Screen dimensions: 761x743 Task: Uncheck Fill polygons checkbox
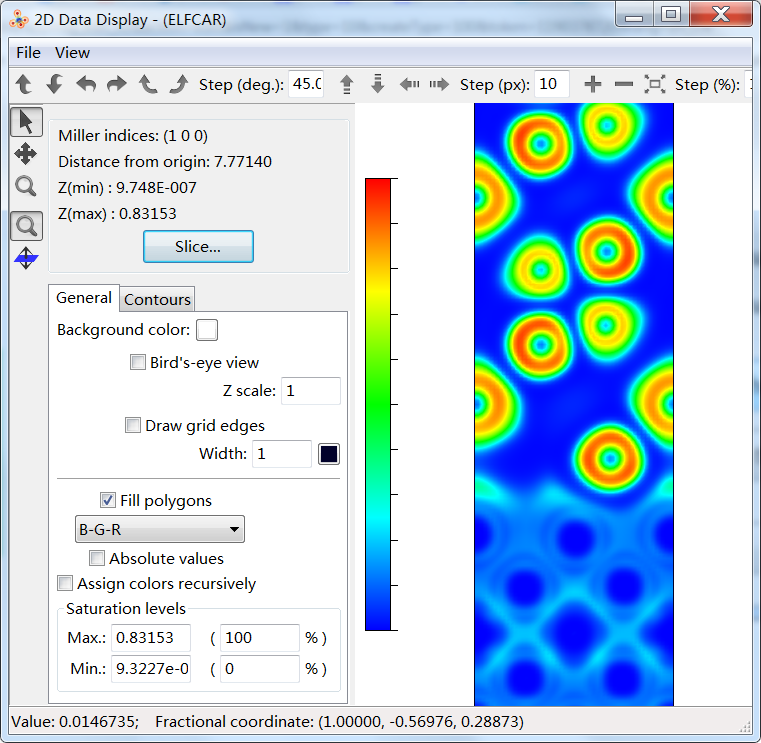point(108,500)
